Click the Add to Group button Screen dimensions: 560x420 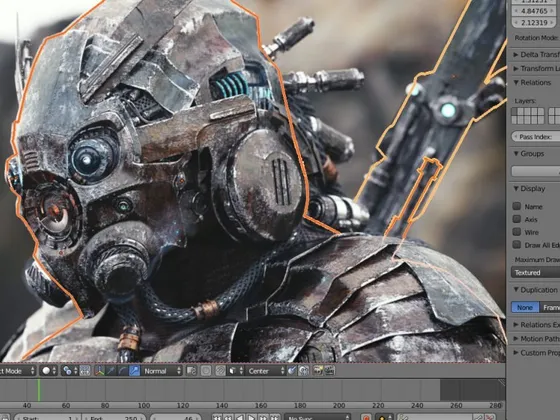click(x=536, y=171)
